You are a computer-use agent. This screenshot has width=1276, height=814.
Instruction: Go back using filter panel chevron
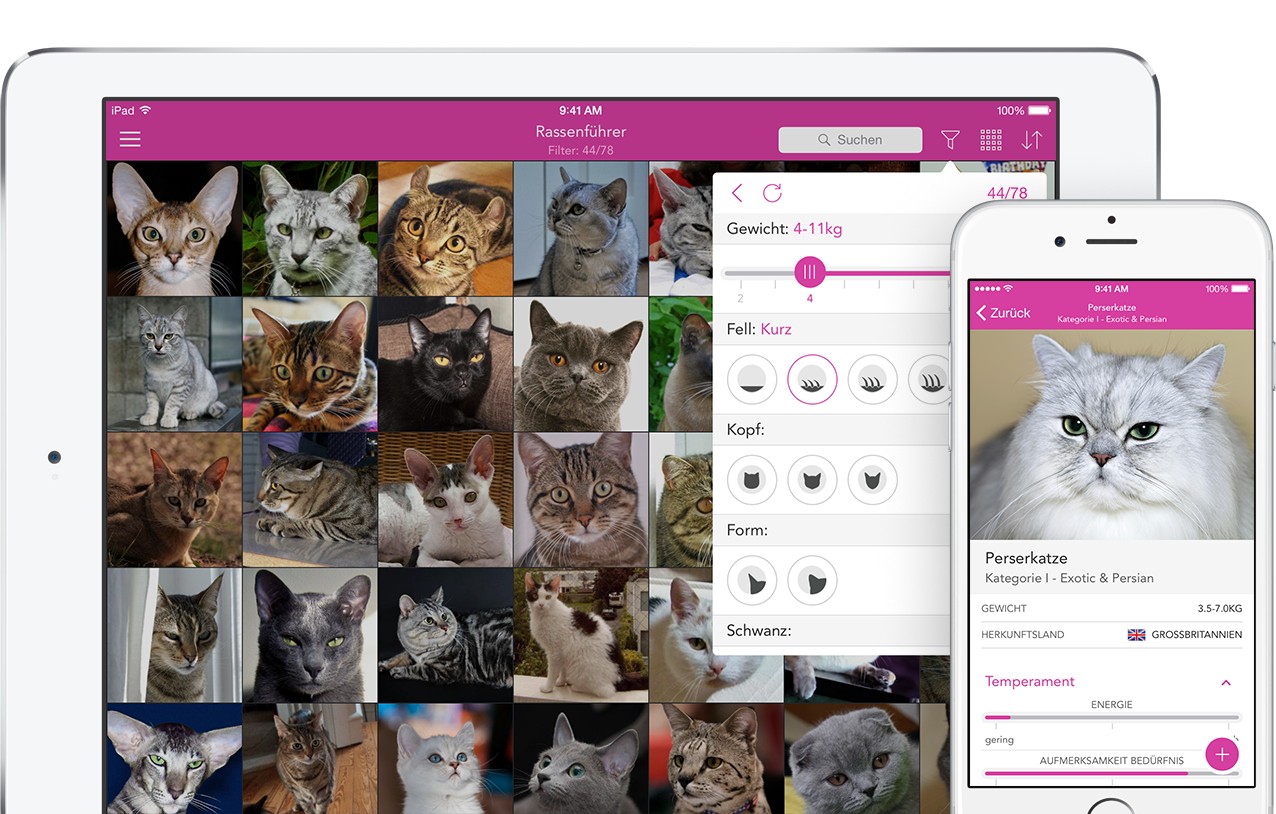point(738,193)
